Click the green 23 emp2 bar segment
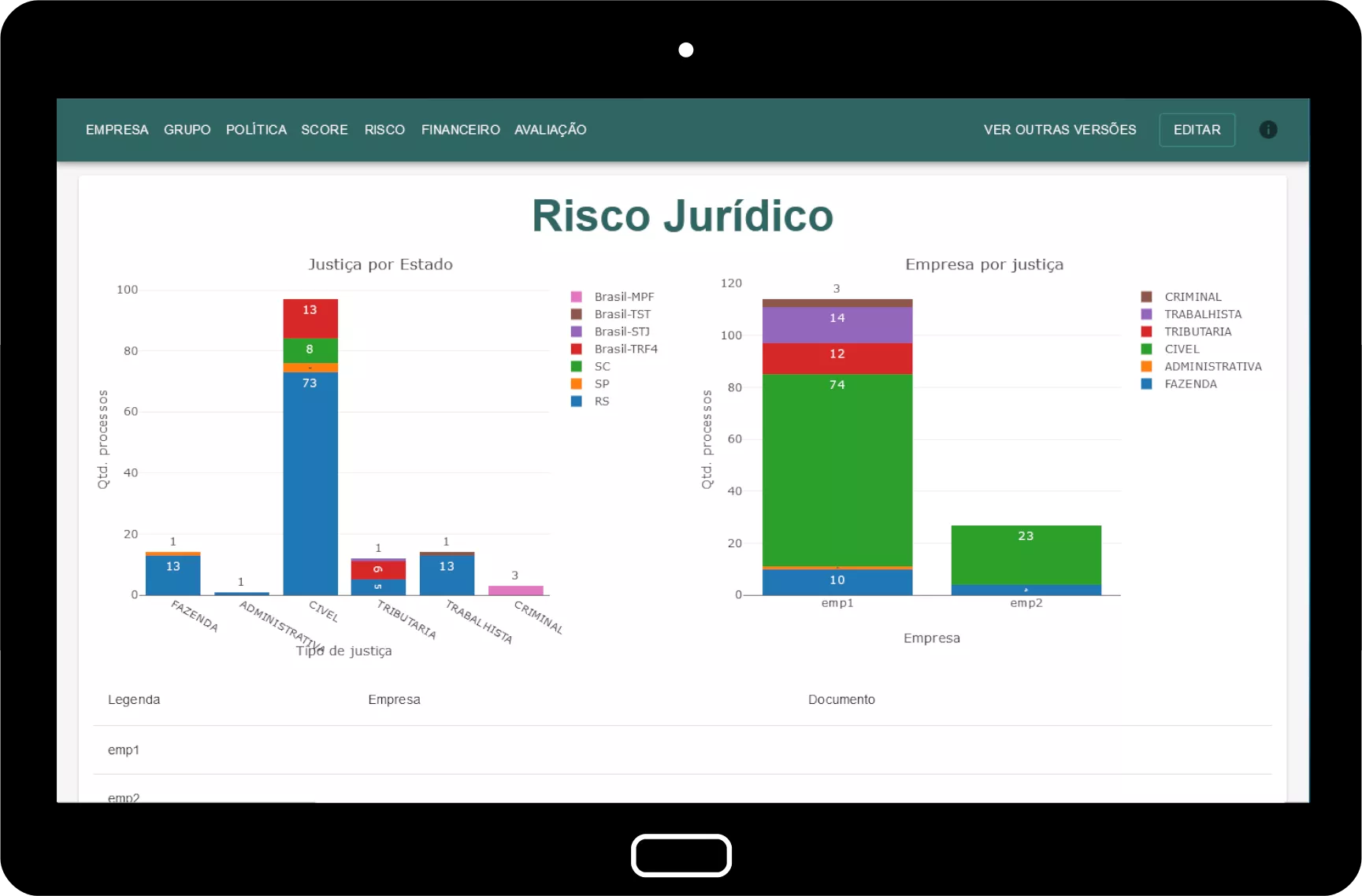The width and height of the screenshot is (1362, 896). click(1026, 555)
